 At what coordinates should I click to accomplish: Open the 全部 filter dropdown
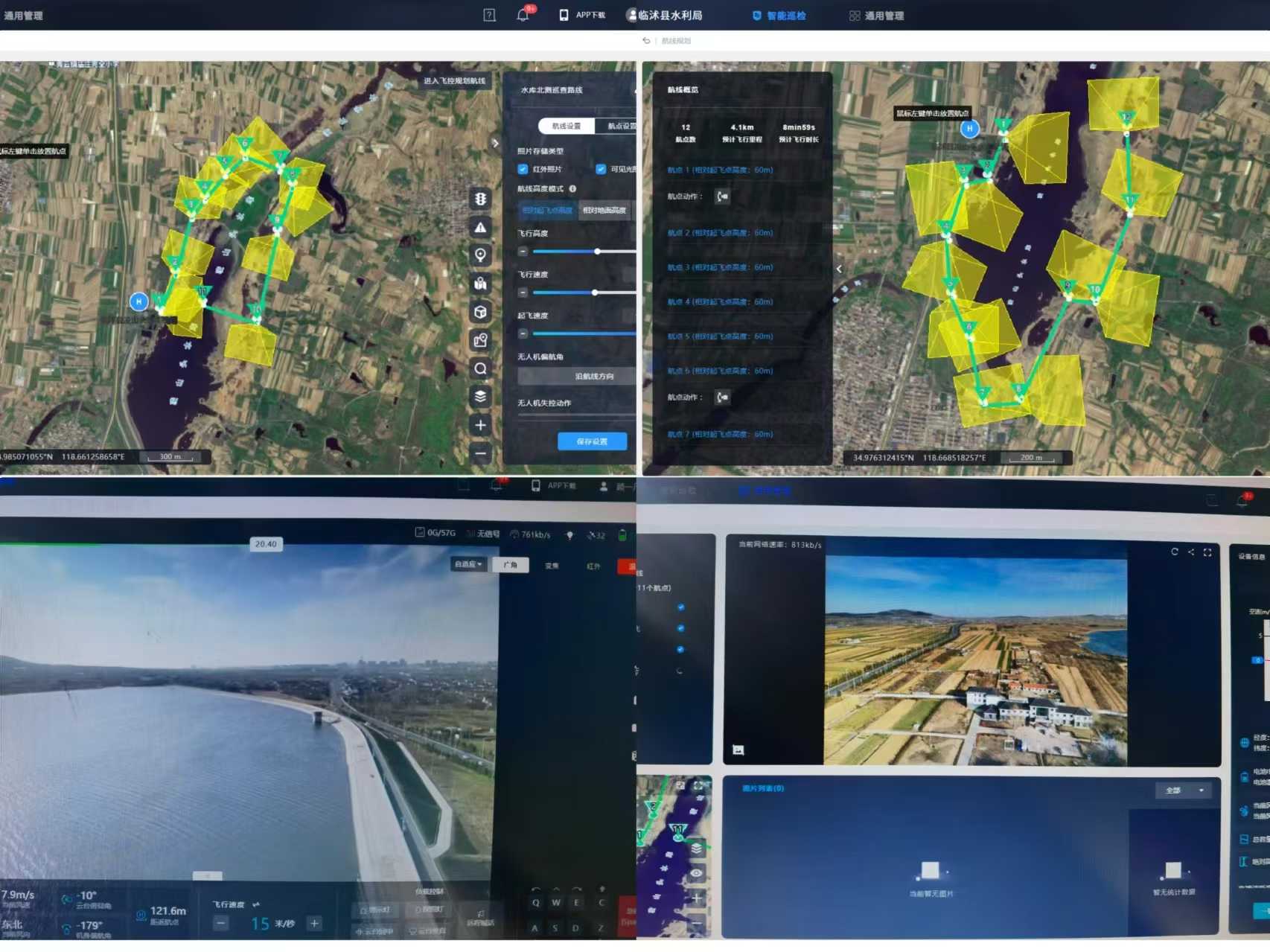pyautogui.click(x=1183, y=790)
